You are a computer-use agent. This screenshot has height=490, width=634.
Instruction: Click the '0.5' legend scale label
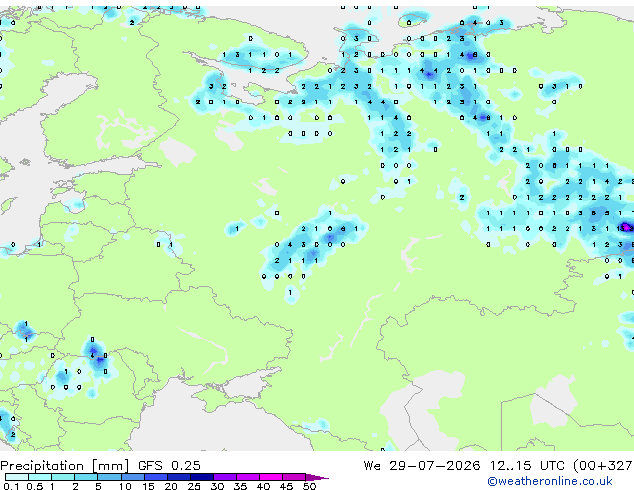point(35,486)
